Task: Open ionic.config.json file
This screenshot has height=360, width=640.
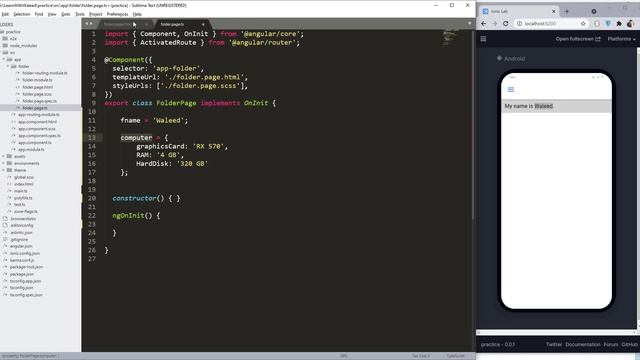Action: 25,253
